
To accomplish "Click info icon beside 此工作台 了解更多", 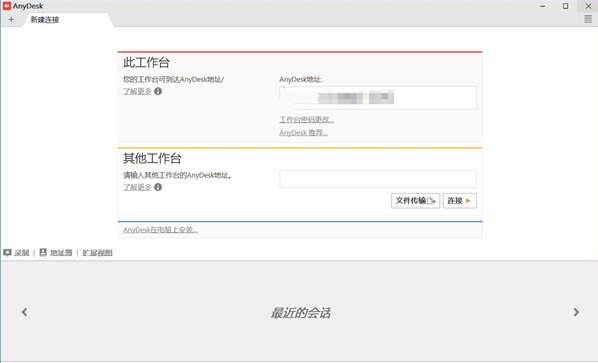I will coord(158,91).
